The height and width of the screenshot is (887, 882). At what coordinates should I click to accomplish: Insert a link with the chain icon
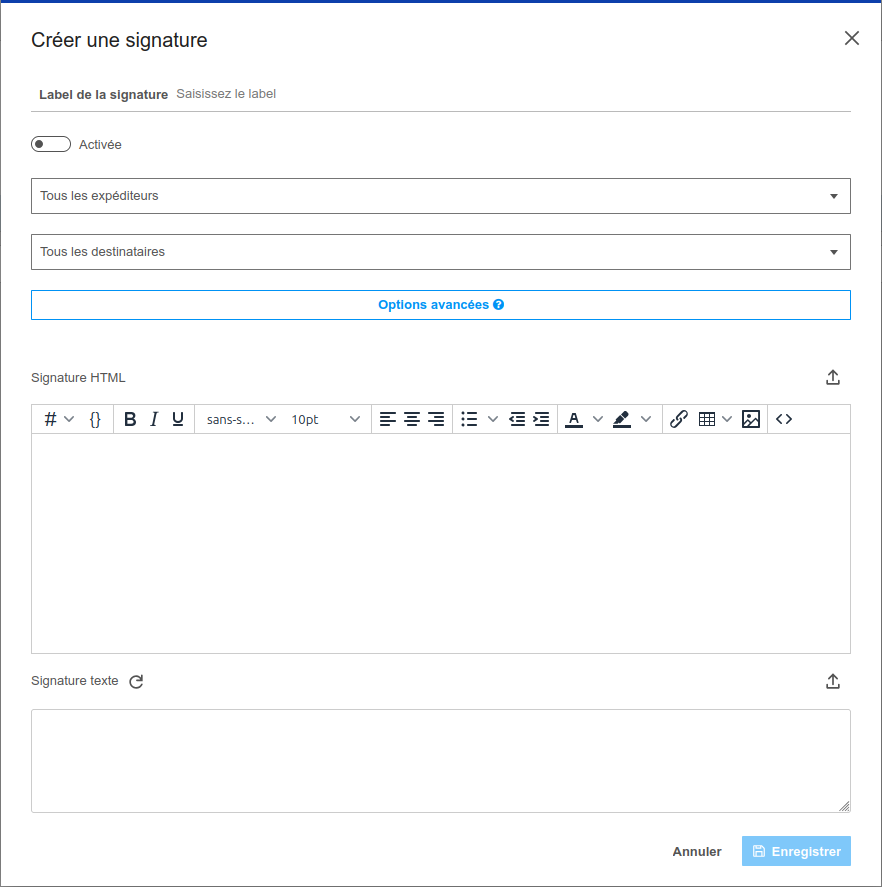(x=679, y=420)
